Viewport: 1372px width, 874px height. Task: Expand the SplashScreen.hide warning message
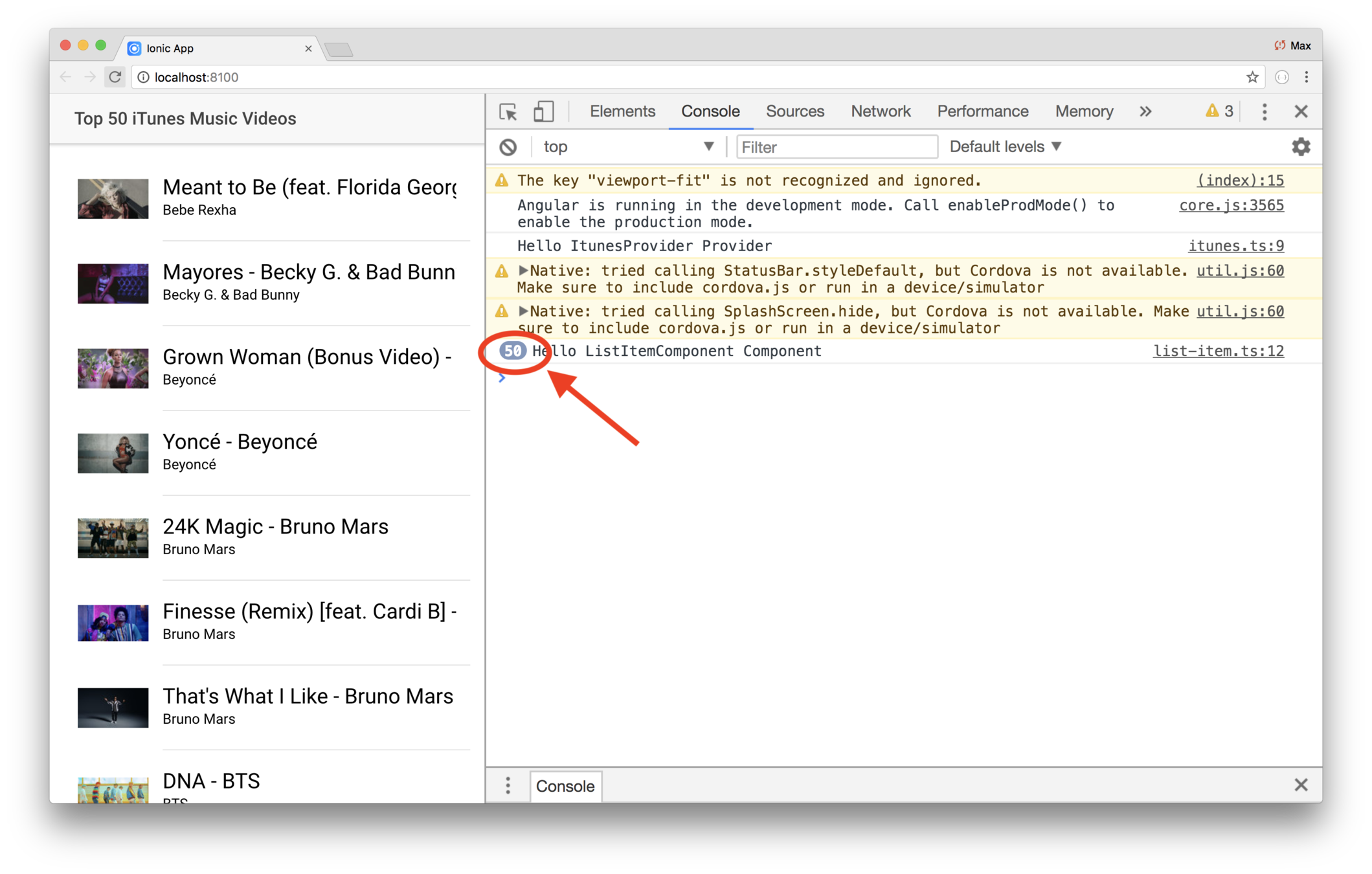point(523,311)
